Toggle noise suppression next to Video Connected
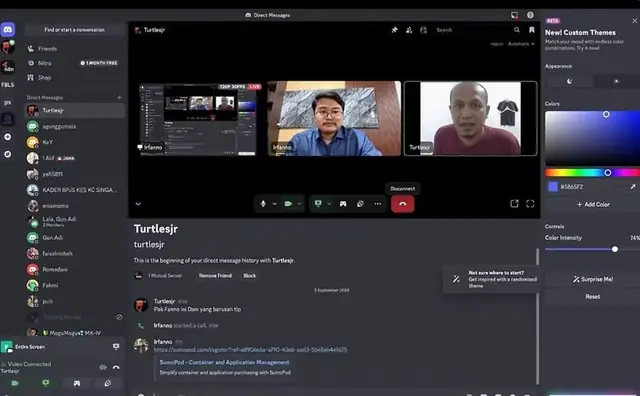 (x=103, y=367)
